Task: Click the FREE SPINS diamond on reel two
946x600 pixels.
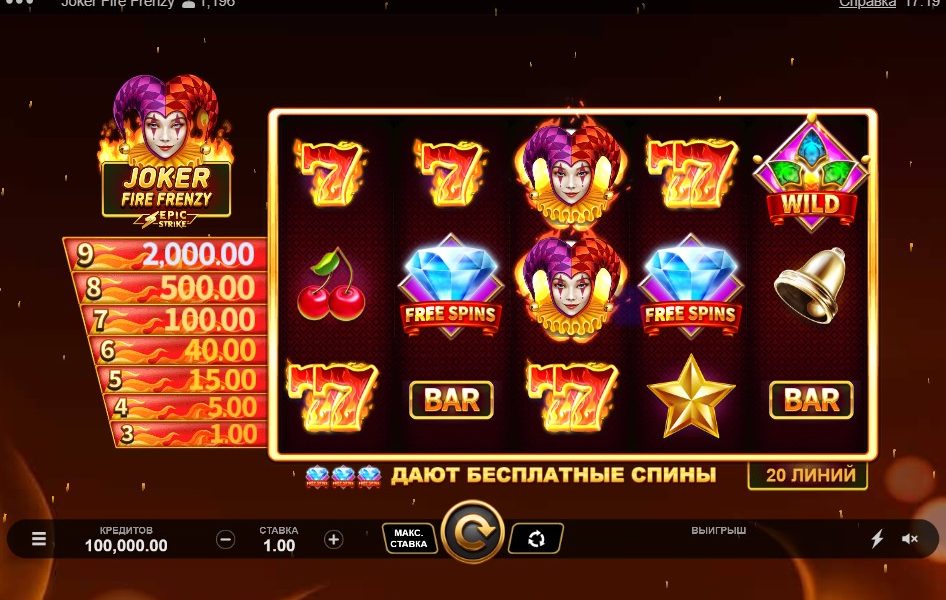Action: [451, 286]
